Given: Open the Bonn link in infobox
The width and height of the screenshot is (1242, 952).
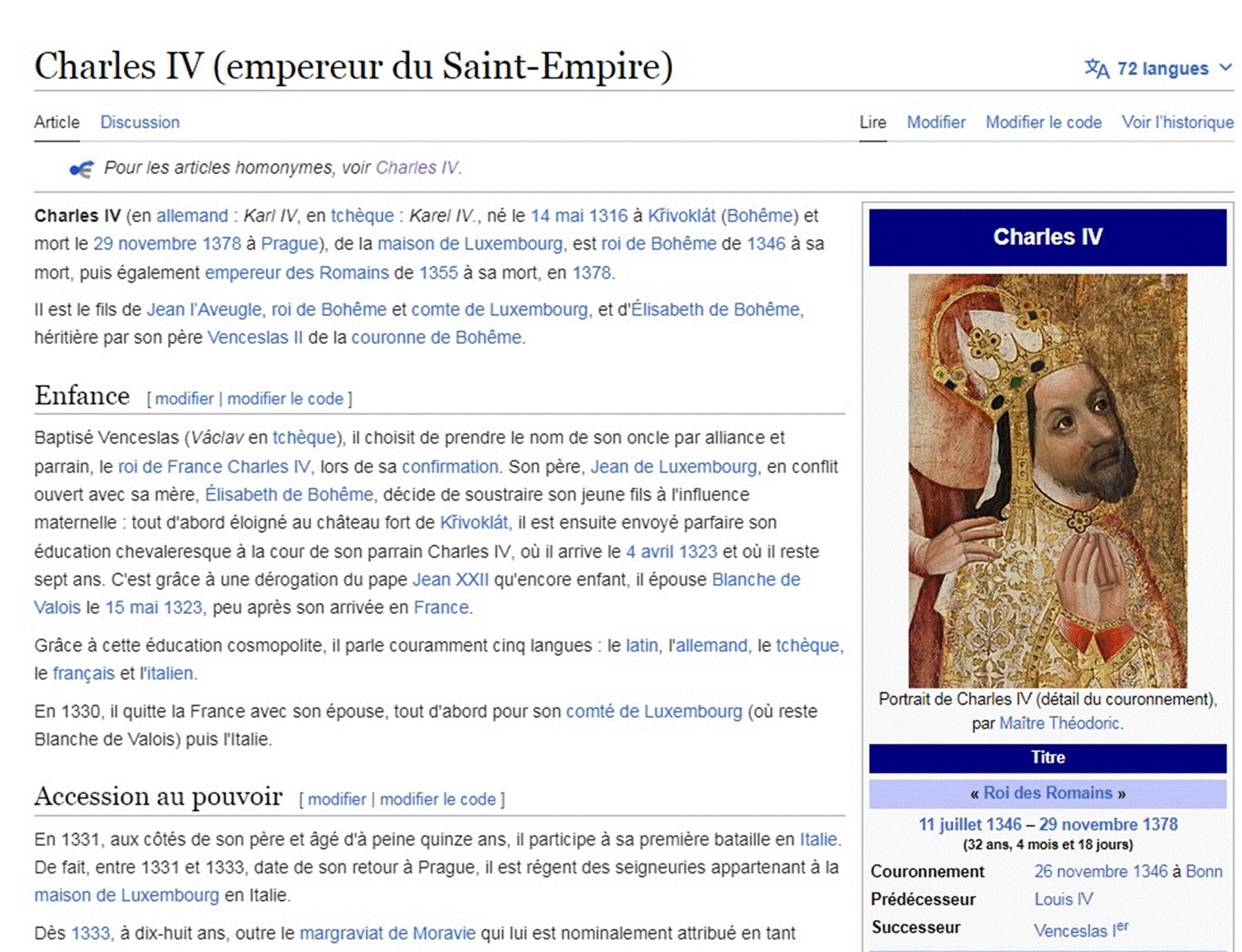Looking at the screenshot, I should 1204,872.
